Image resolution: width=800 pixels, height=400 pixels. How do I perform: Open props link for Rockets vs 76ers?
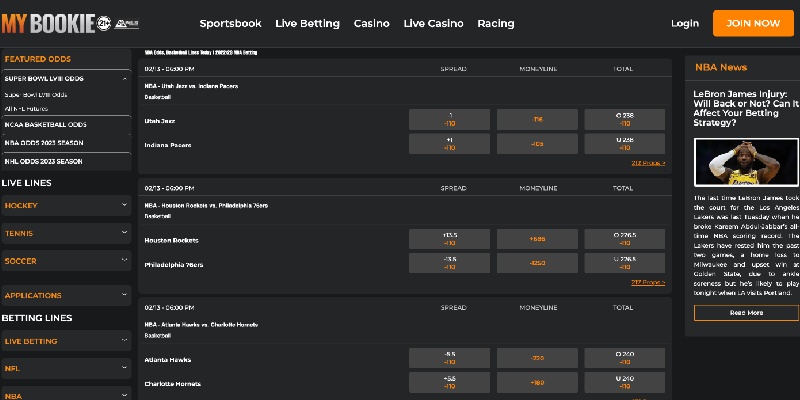(x=648, y=283)
